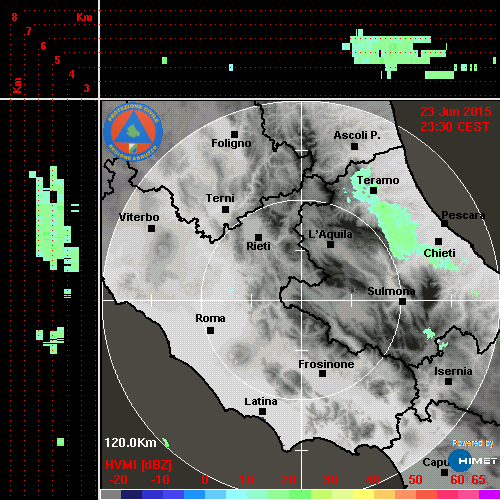Image resolution: width=500 pixels, height=500 pixels.
Task: Select the L'Aquila city marker square
Action: point(330,244)
